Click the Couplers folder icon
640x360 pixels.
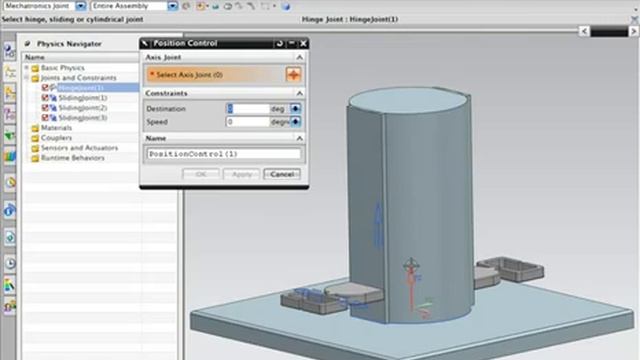35,138
